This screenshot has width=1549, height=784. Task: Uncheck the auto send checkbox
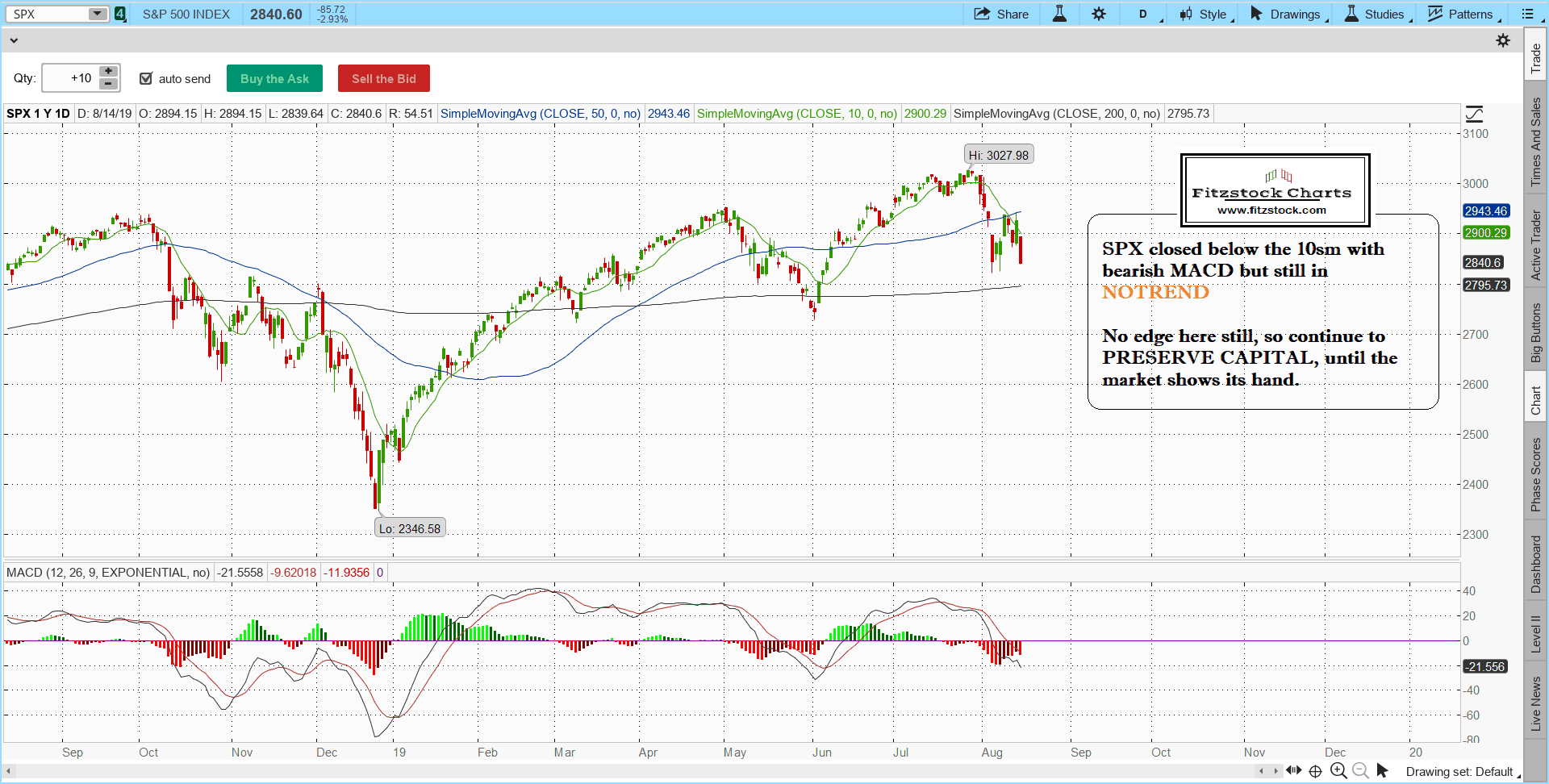click(x=146, y=78)
